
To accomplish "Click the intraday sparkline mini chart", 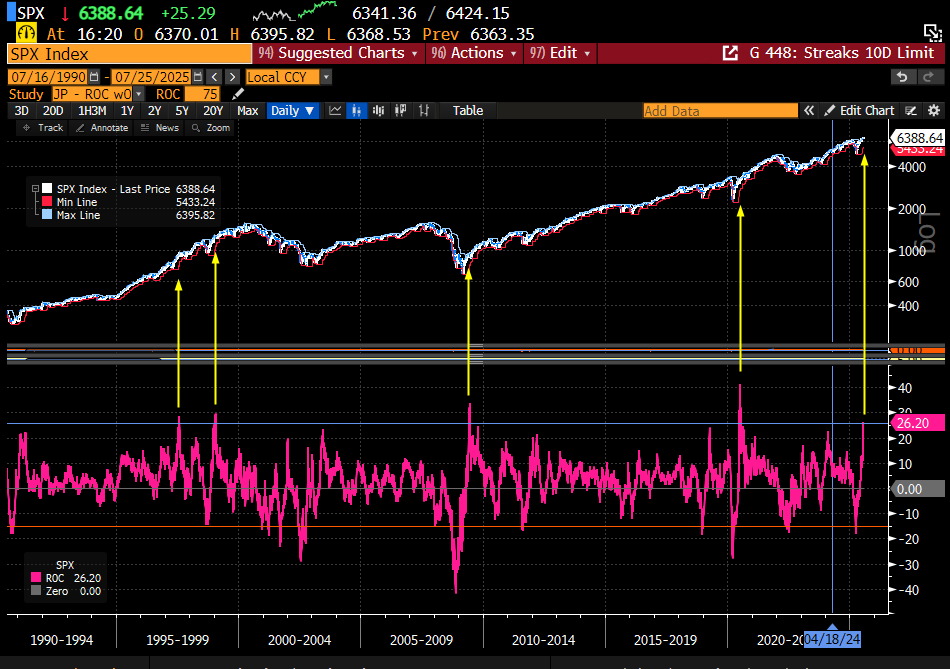I will [x=294, y=11].
